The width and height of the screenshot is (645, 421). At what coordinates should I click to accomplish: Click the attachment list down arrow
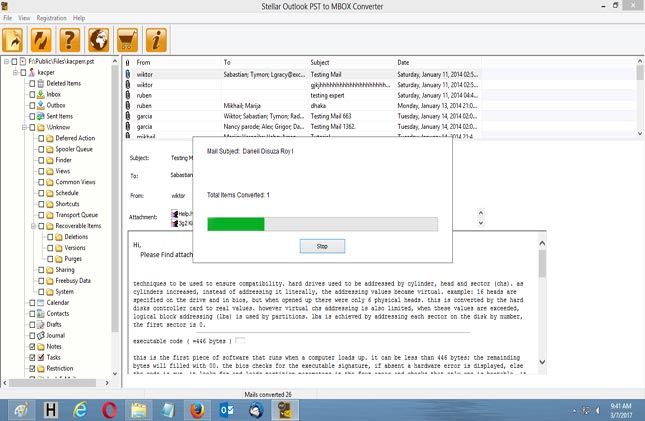pos(480,223)
